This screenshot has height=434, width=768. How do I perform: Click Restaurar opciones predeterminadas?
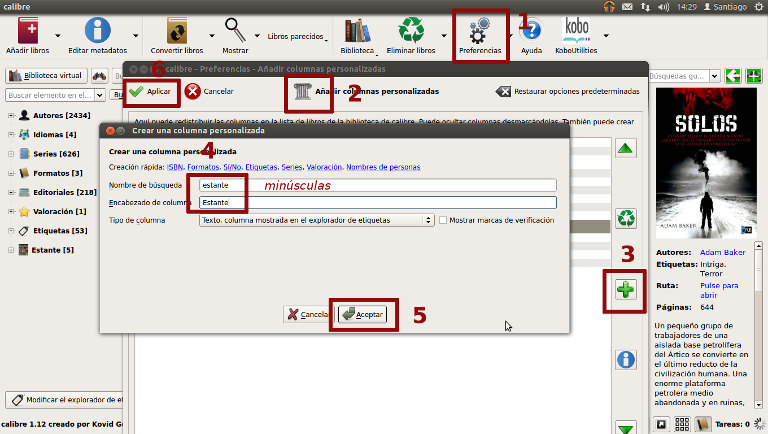pyautogui.click(x=568, y=91)
